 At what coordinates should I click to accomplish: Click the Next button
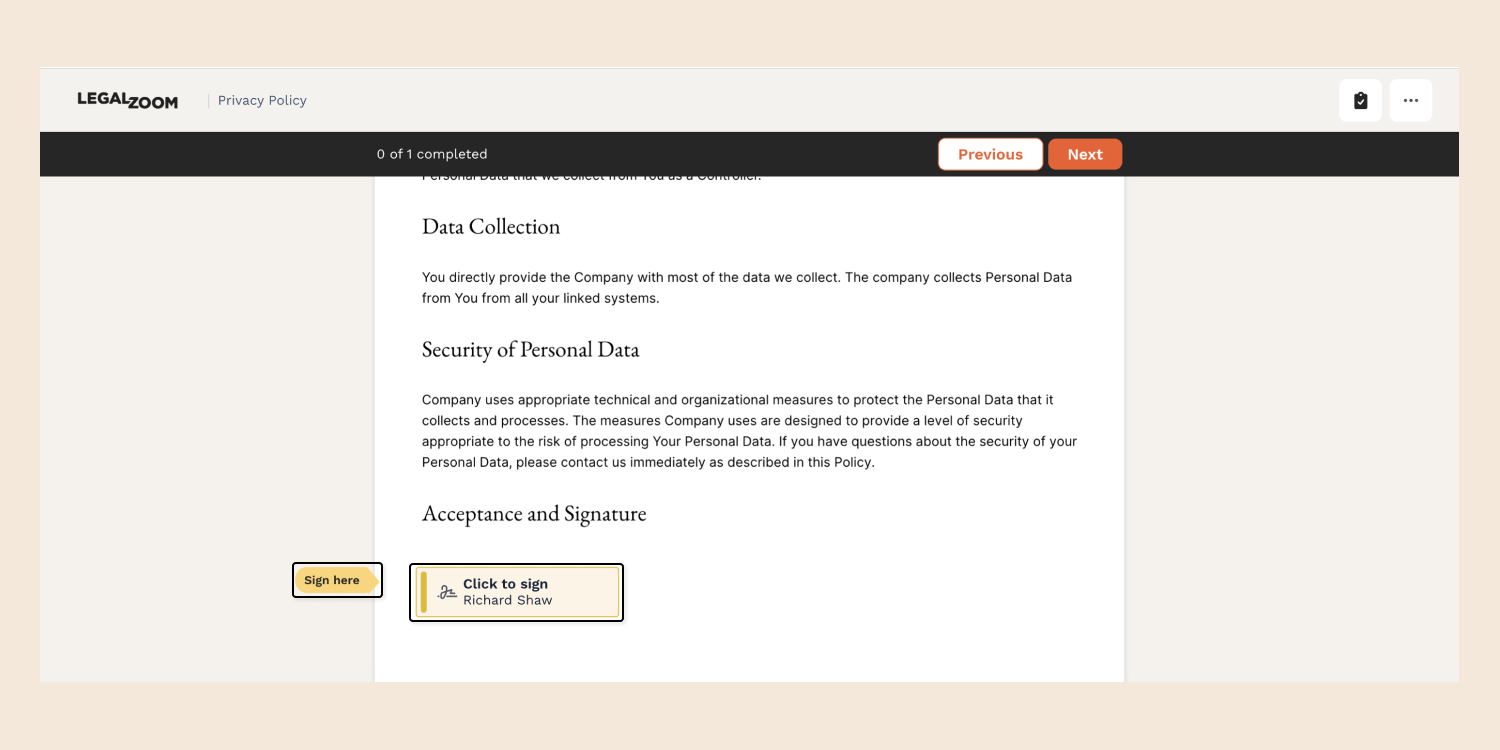click(1085, 154)
